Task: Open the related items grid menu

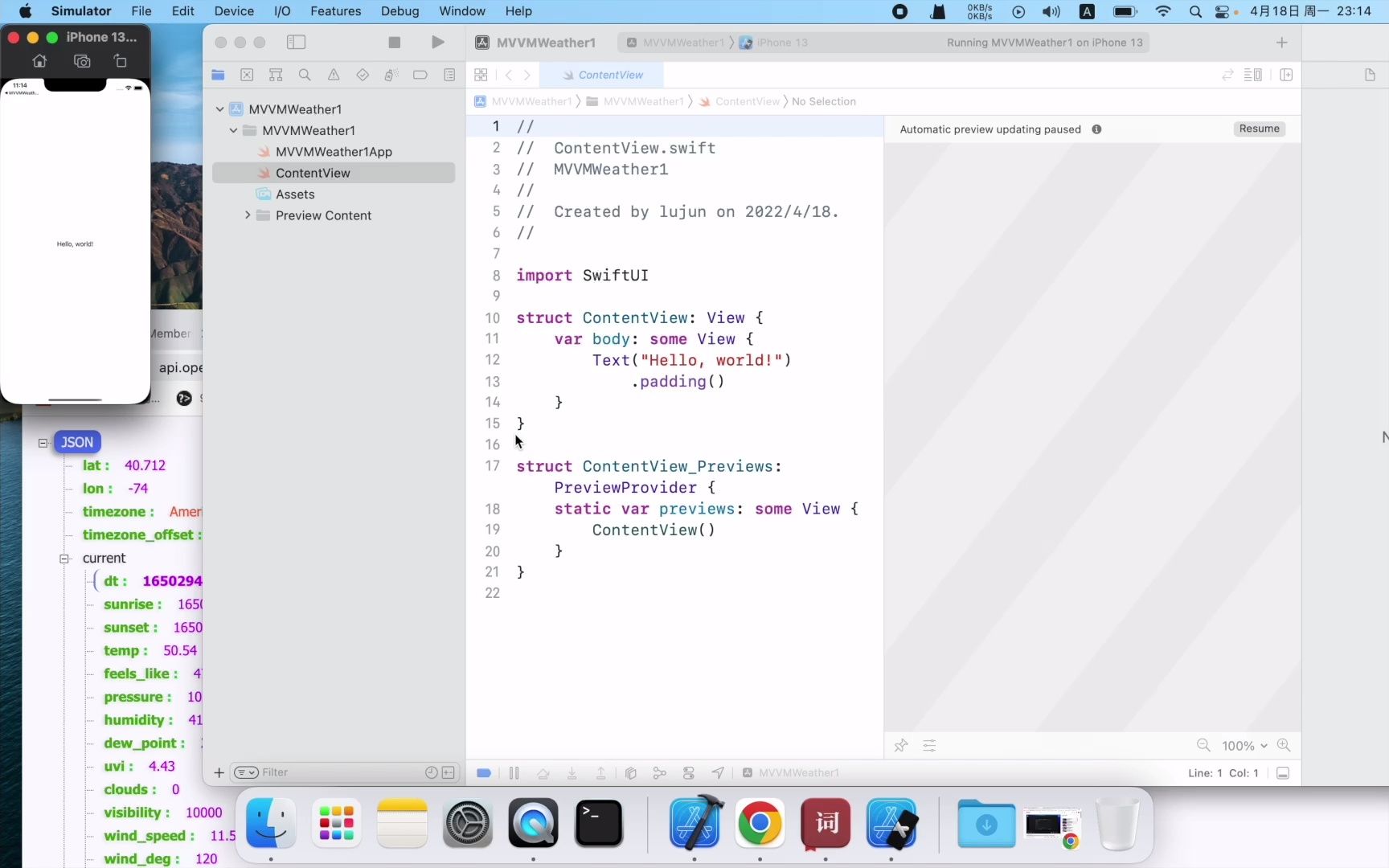Action: [x=481, y=75]
